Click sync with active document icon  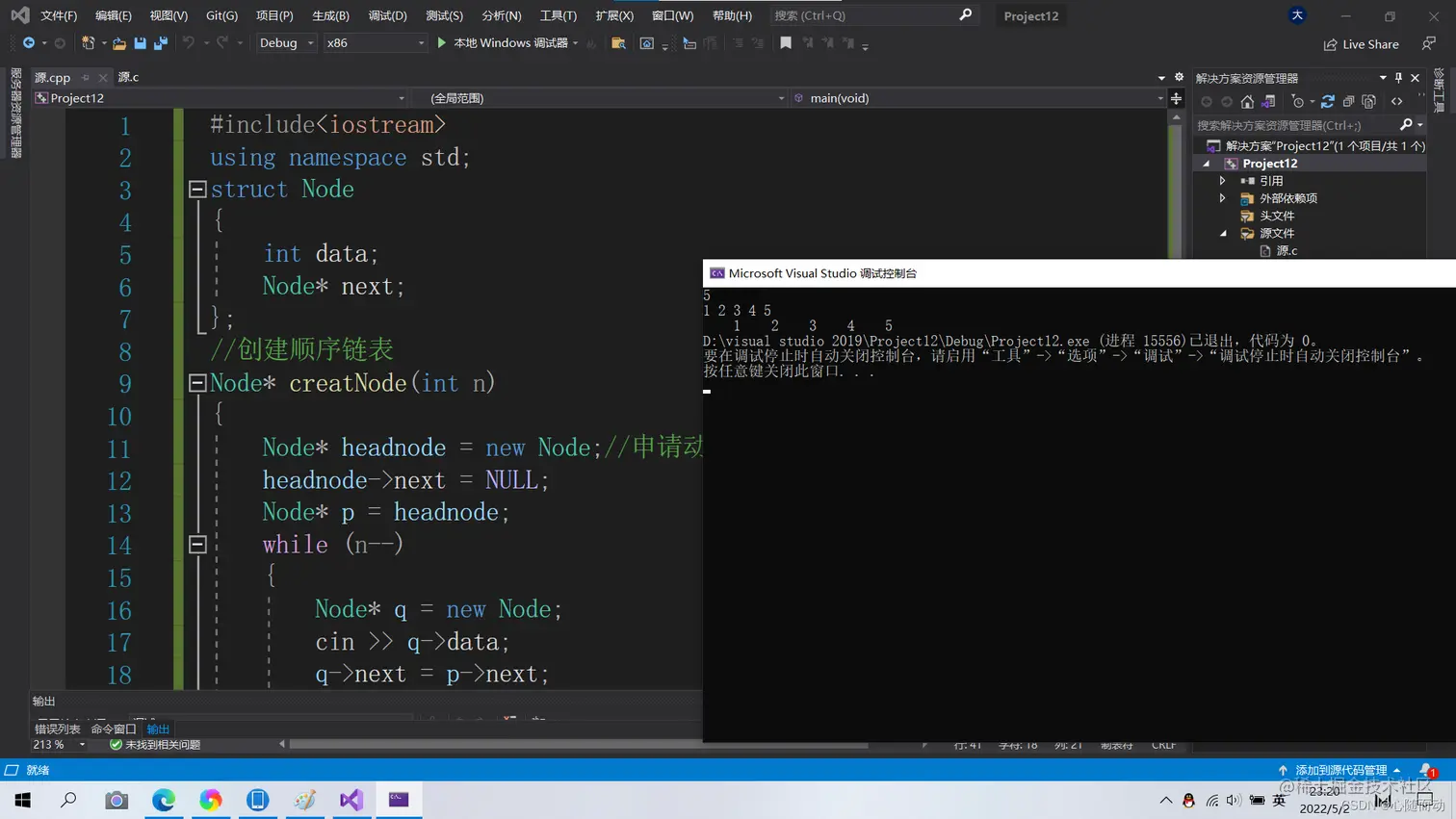tap(1328, 101)
